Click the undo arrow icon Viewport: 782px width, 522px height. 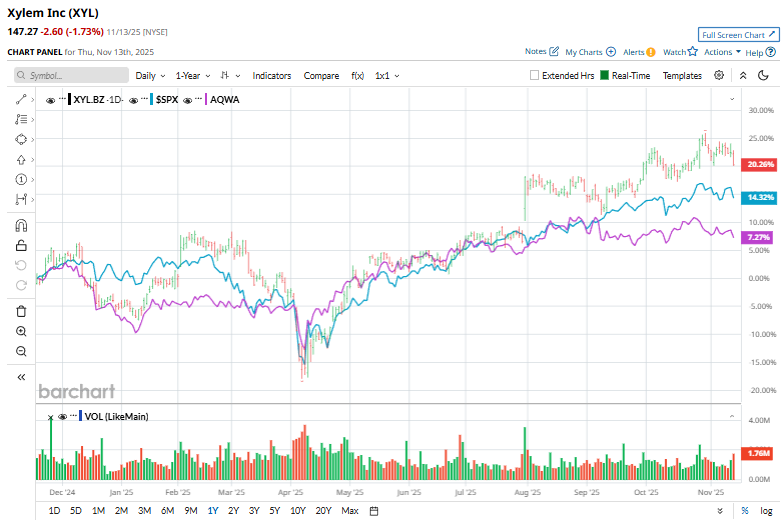click(x=21, y=265)
